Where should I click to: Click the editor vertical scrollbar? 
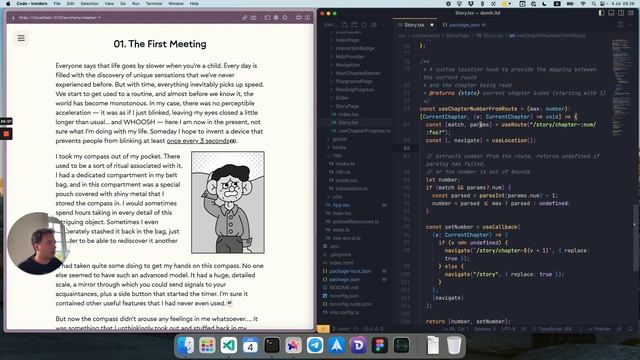pos(635,237)
